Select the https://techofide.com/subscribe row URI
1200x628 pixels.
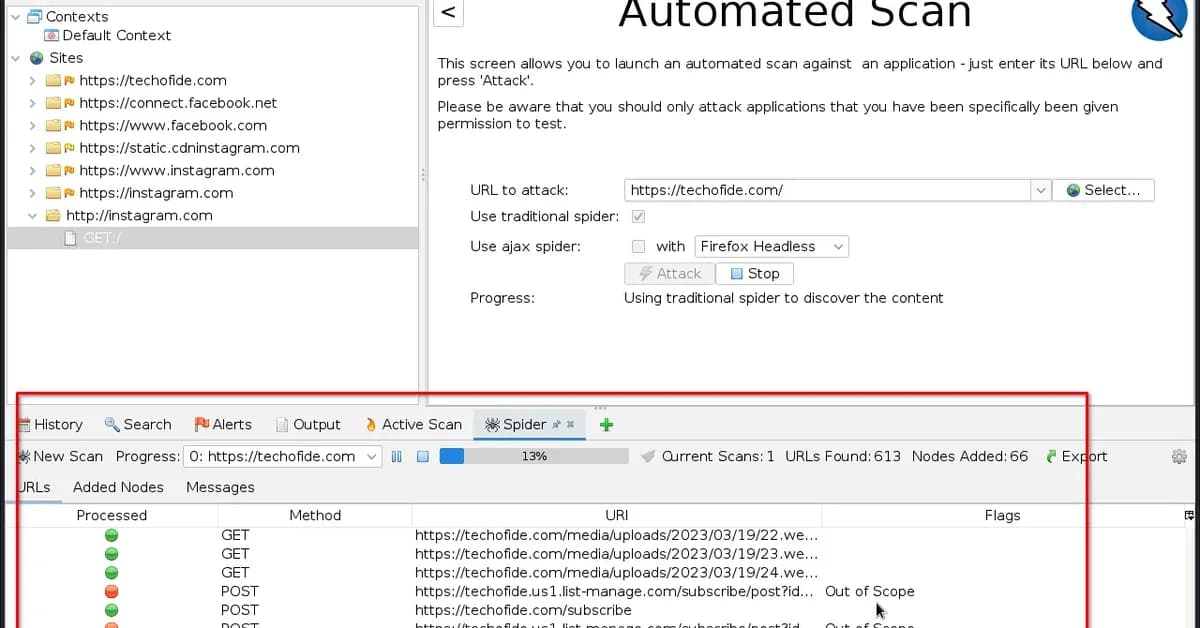click(523, 610)
